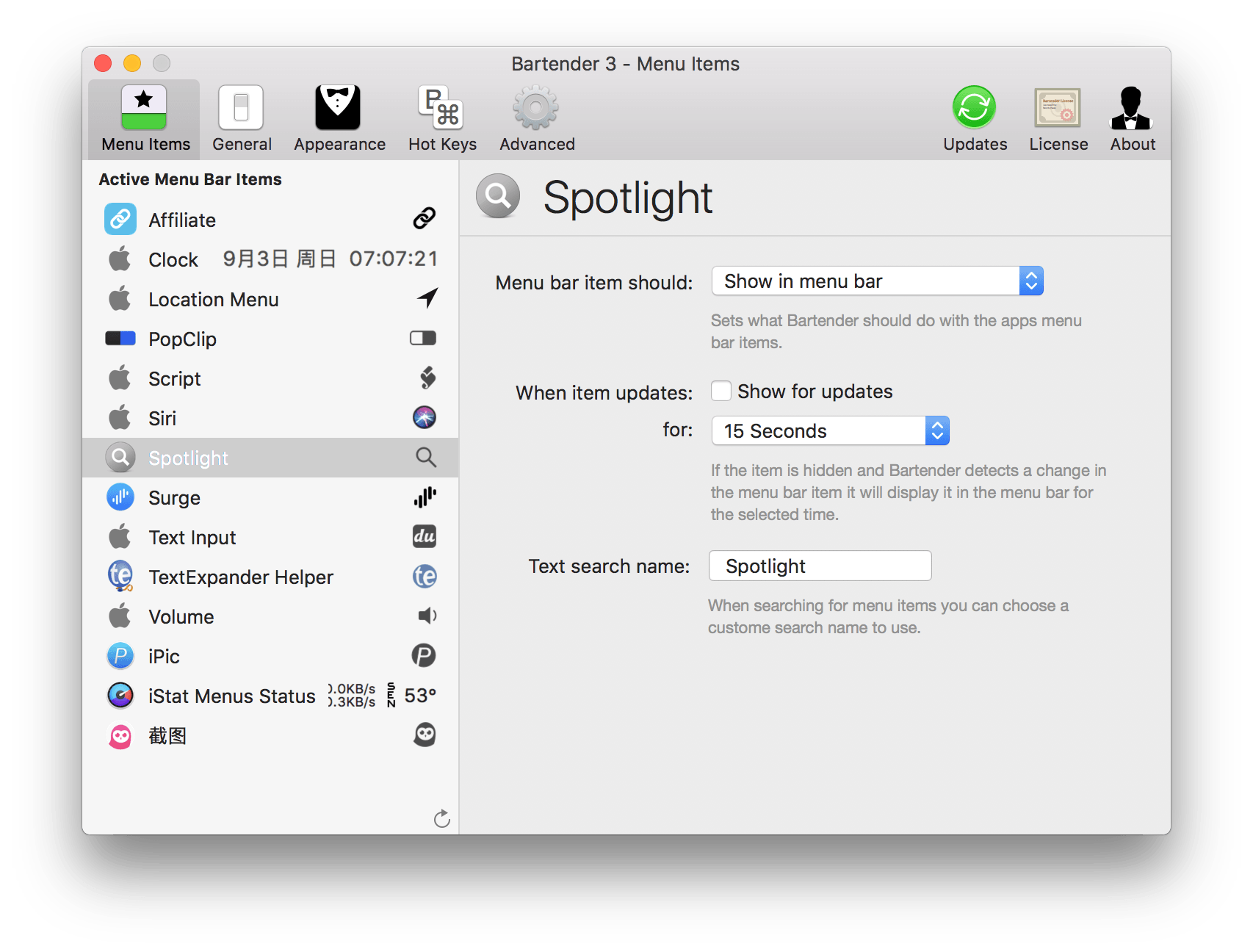Select the 截图 app icon
Viewport: 1253px width, 952px height.
pos(120,735)
